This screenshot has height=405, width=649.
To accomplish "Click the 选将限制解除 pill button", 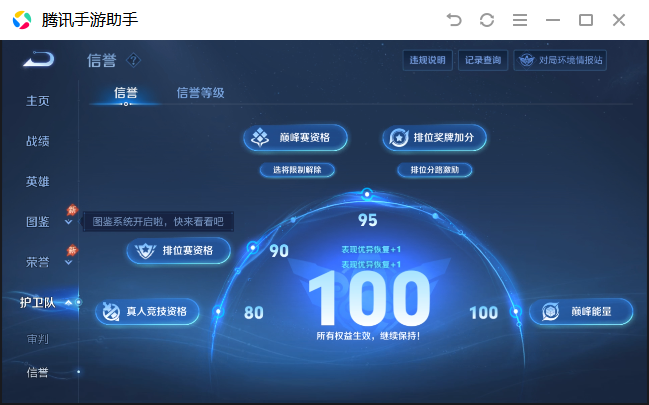I will (x=297, y=170).
